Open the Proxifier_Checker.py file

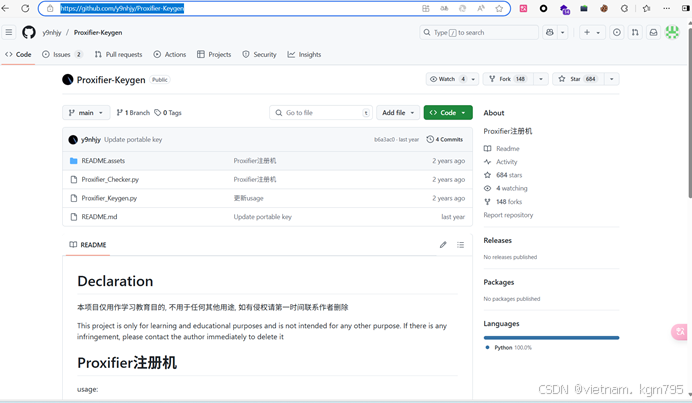[110, 179]
